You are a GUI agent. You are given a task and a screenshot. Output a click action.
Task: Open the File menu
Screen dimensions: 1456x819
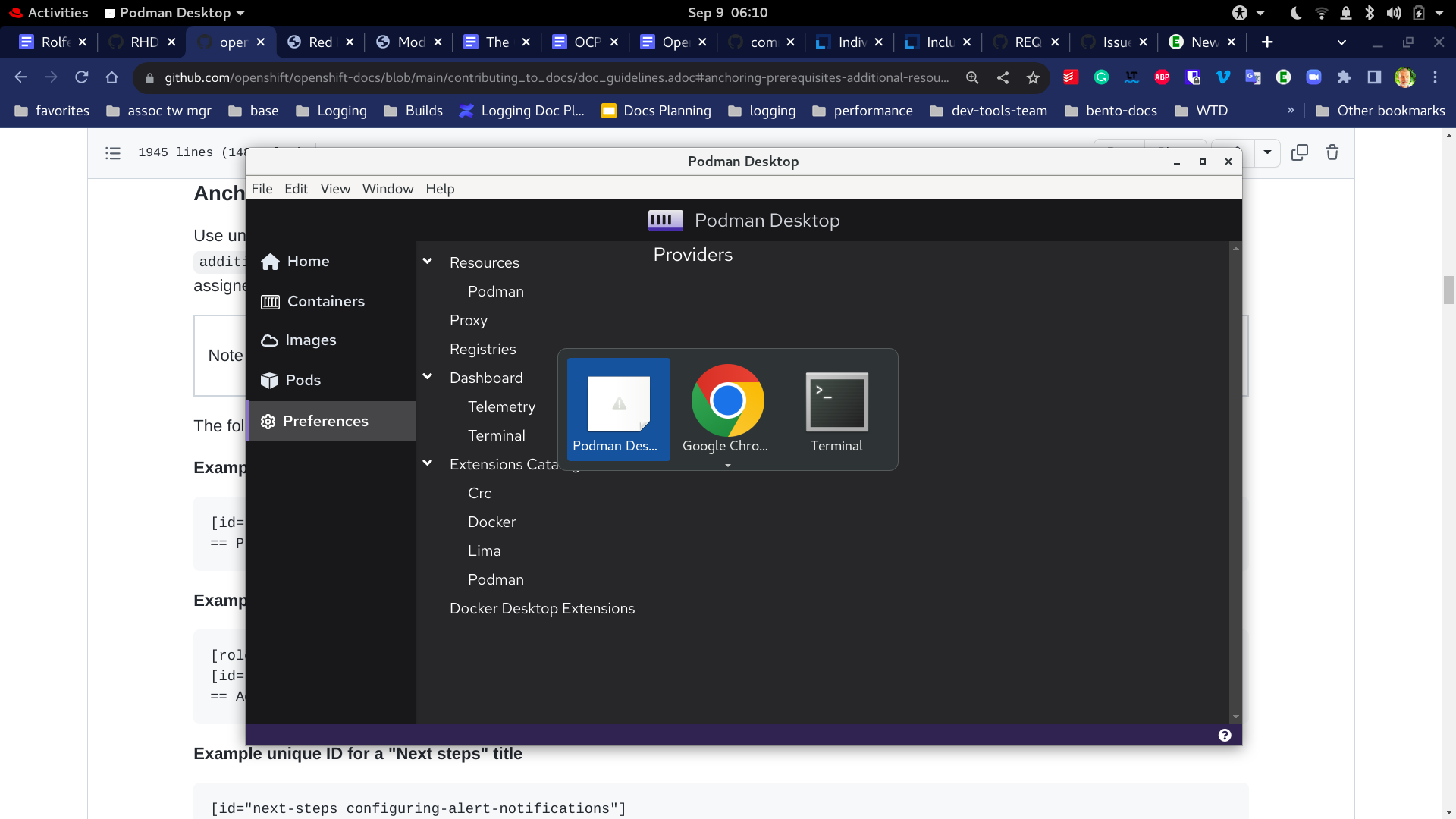coord(262,189)
